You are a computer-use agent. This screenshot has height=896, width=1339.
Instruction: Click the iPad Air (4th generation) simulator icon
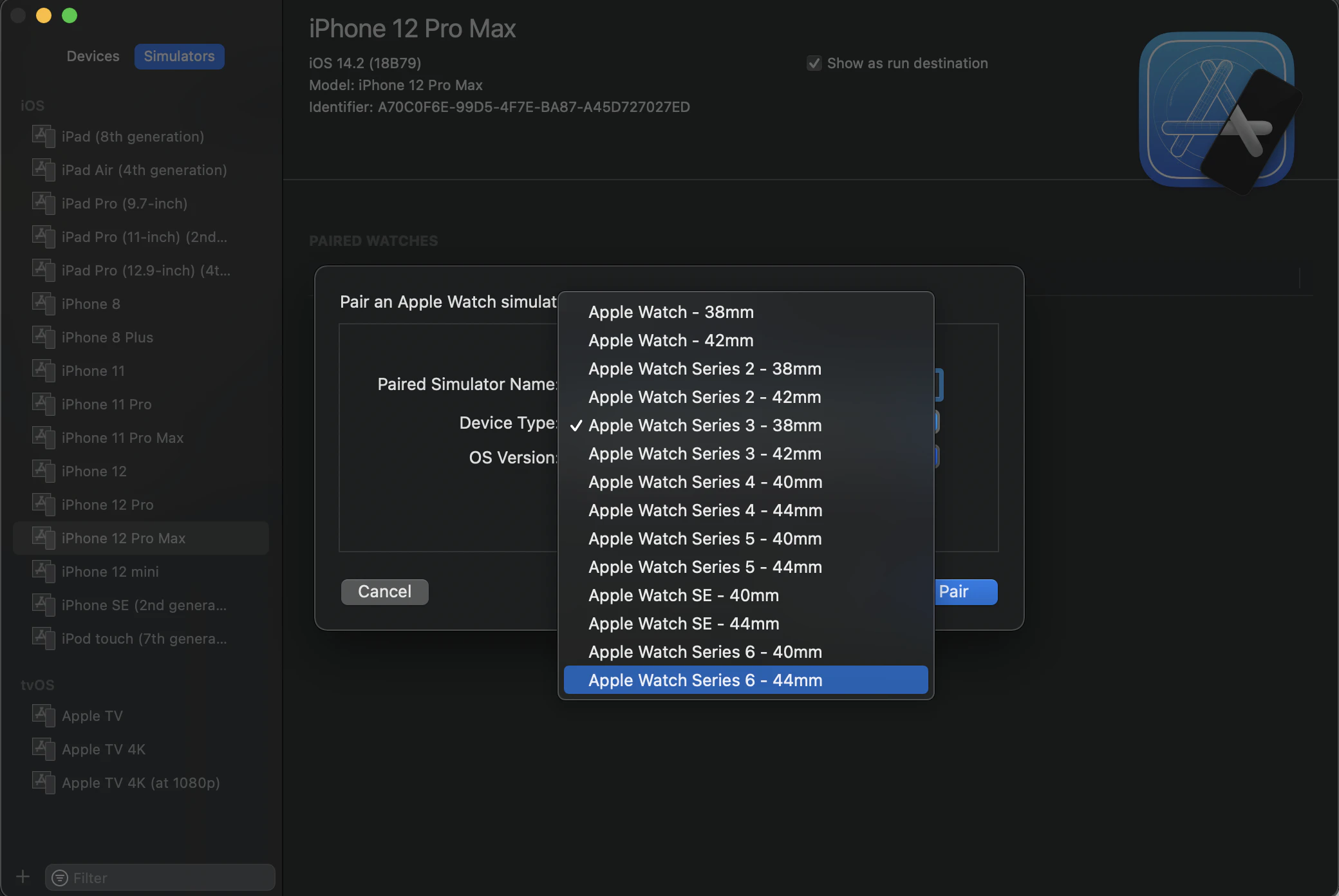click(x=43, y=170)
